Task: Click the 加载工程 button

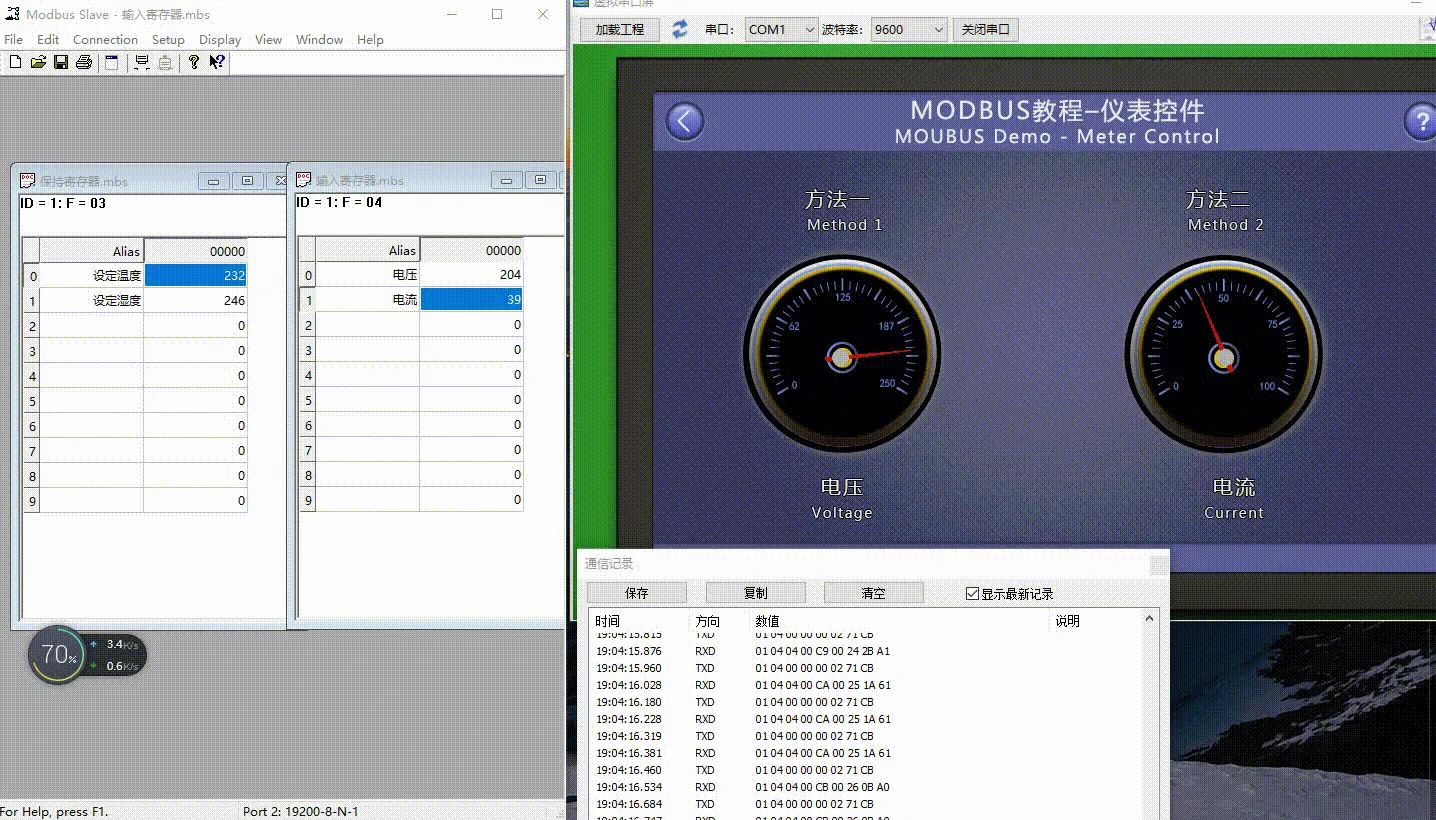Action: (617, 29)
